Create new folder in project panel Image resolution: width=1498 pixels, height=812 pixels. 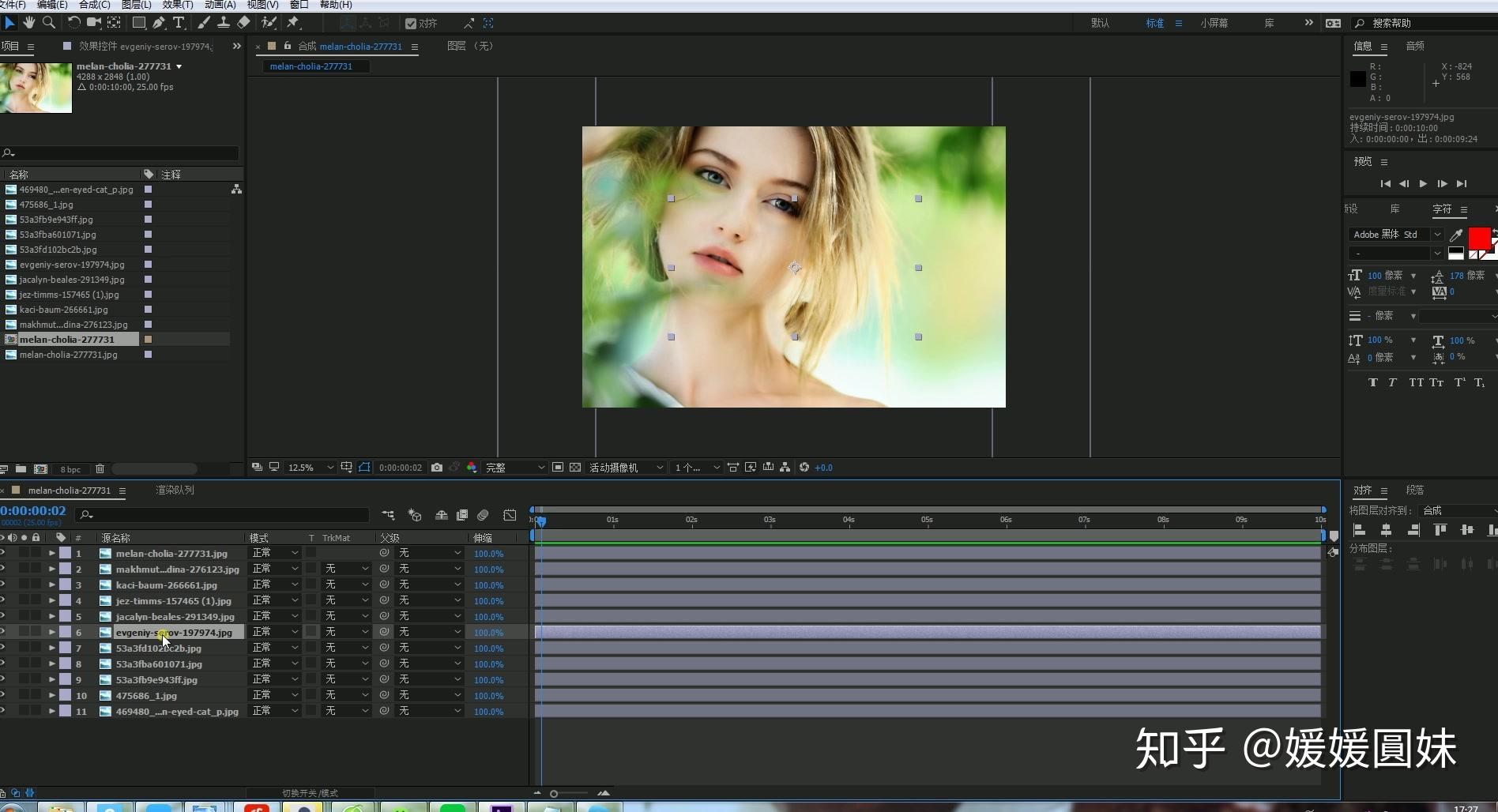click(21, 469)
